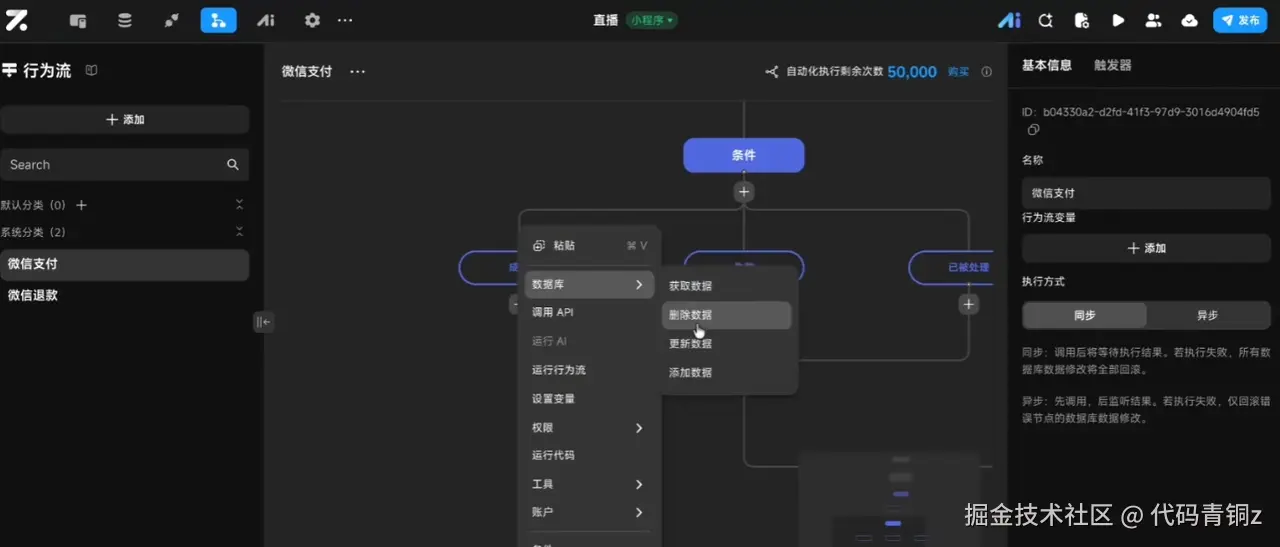The width and height of the screenshot is (1280, 547).
Task: Open the gray Ai icon in left toolbar
Action: click(265, 20)
